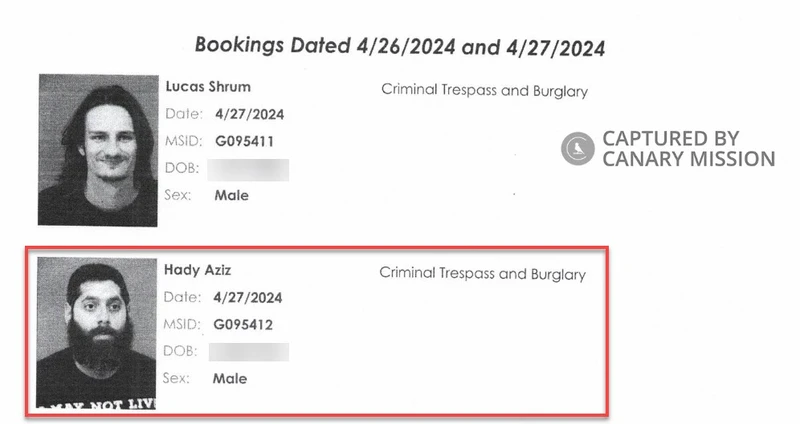Click the Male value in Hady Aziz's entry

pyautogui.click(x=230, y=379)
